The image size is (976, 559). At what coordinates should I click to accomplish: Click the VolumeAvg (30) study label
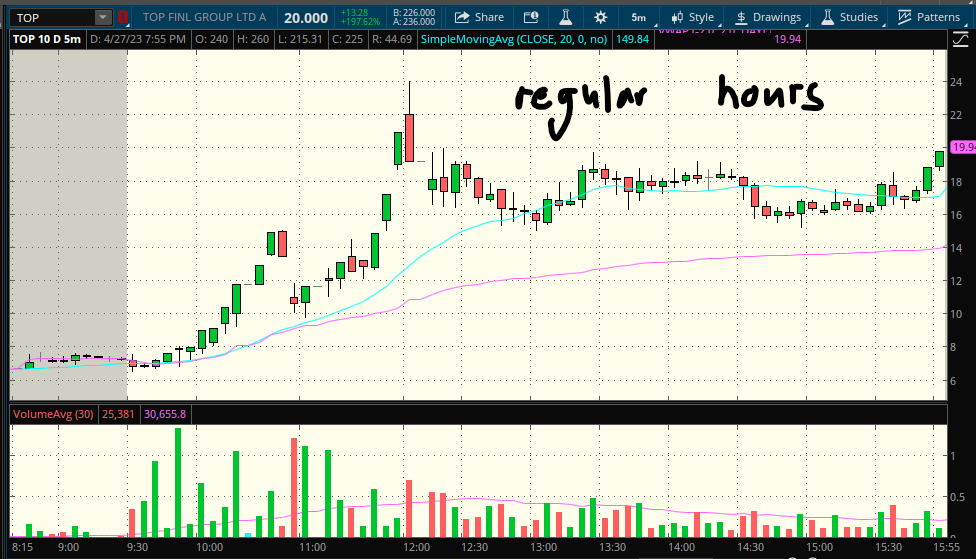54,414
